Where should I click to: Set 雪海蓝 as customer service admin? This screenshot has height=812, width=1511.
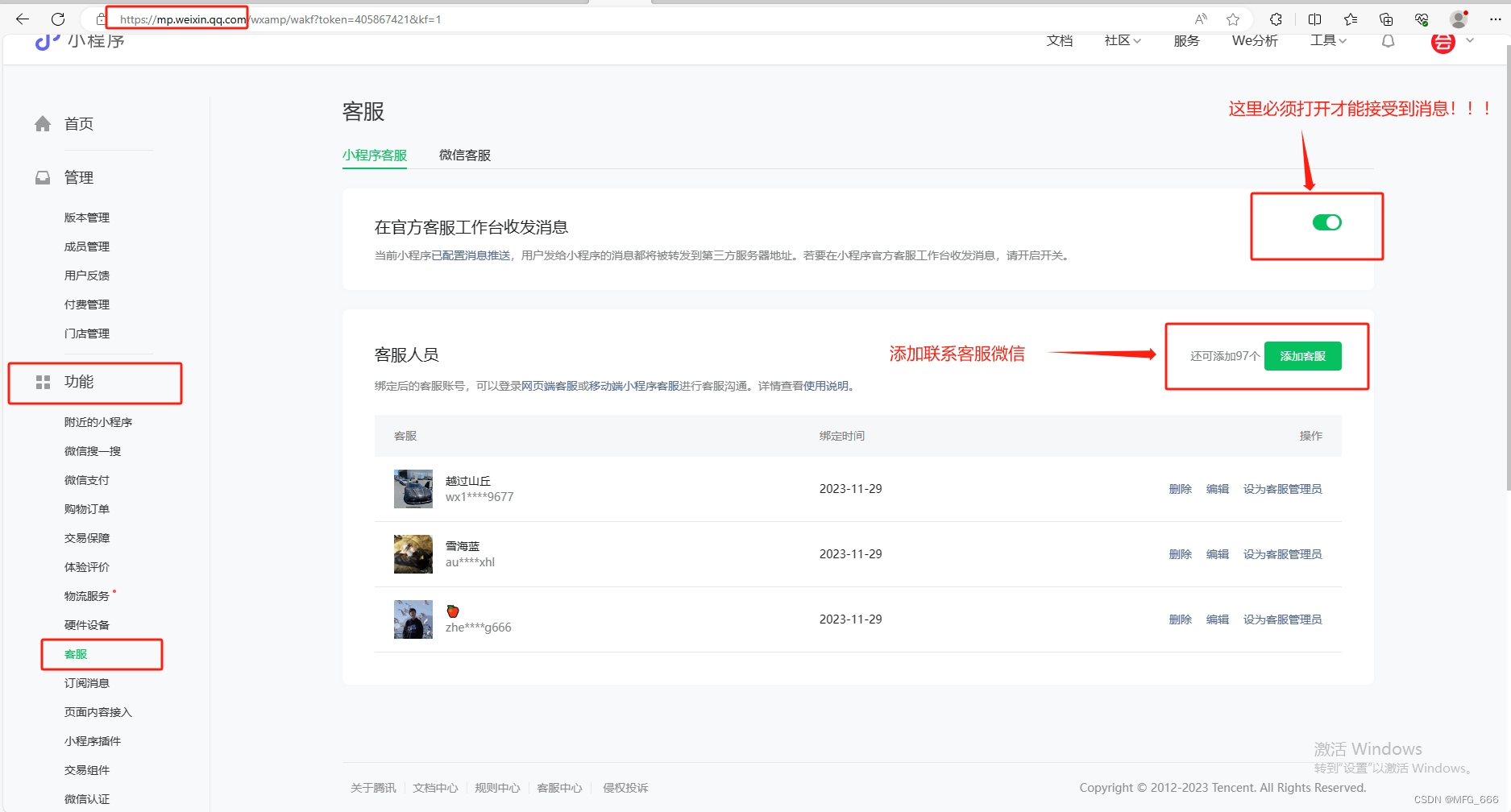1283,554
